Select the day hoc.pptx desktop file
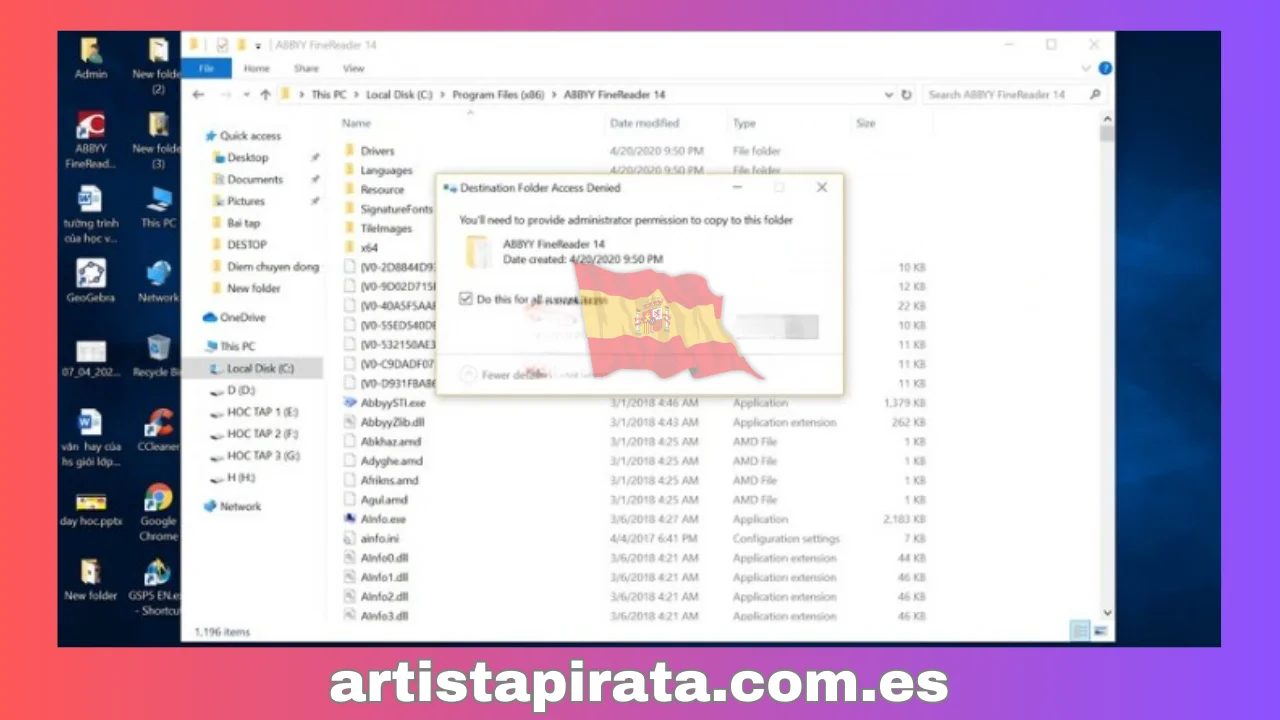The height and width of the screenshot is (720, 1280). [91, 508]
